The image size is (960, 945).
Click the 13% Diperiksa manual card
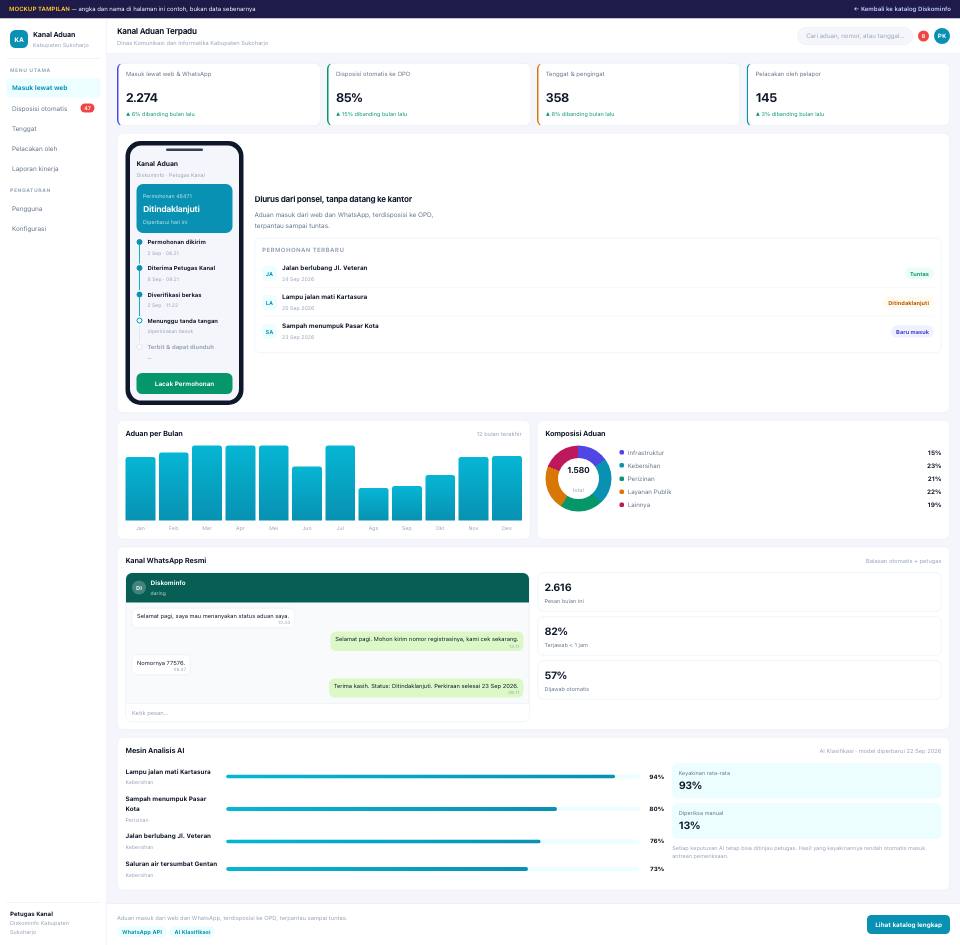[x=806, y=821]
